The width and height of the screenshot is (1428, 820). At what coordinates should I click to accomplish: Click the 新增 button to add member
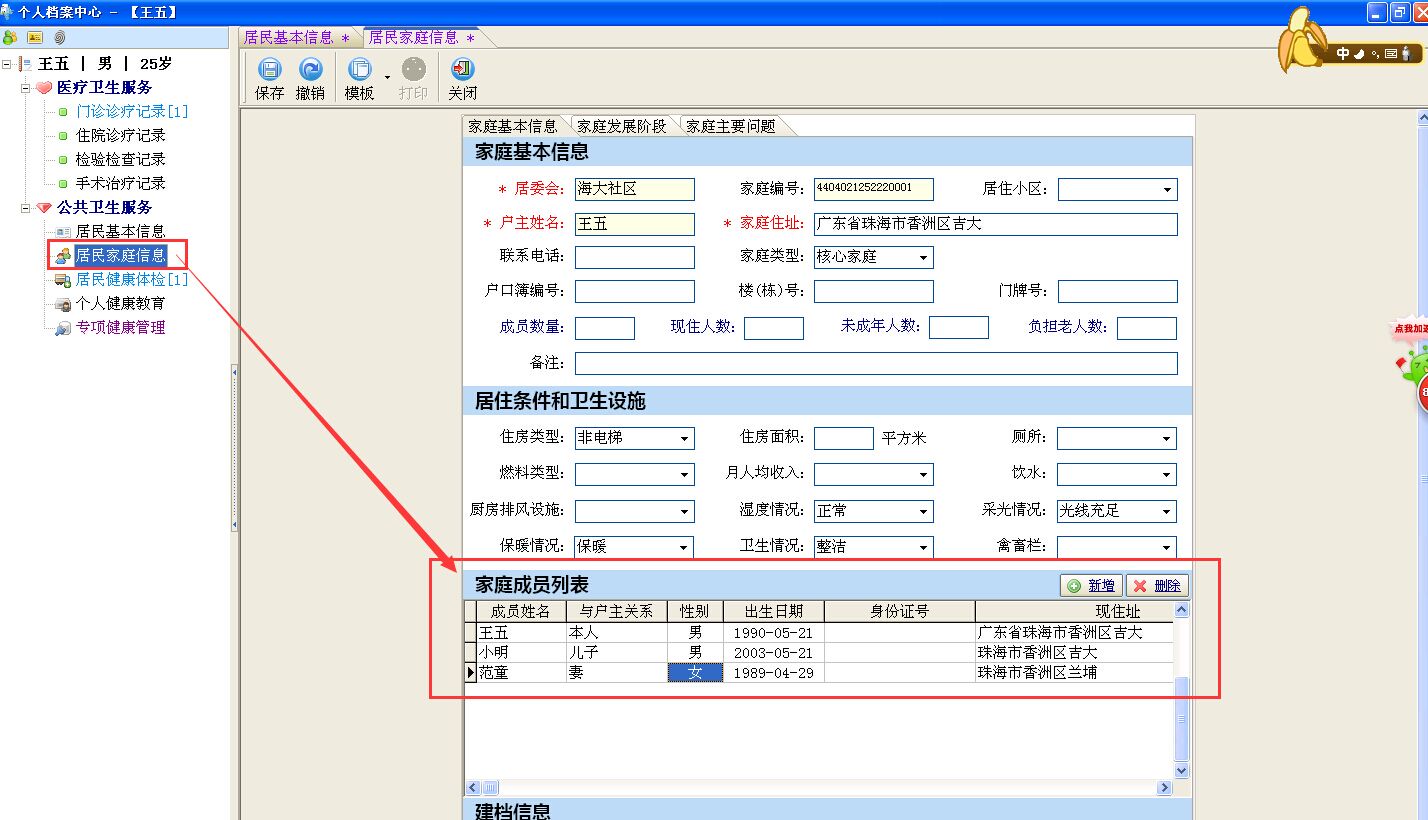coord(1091,586)
